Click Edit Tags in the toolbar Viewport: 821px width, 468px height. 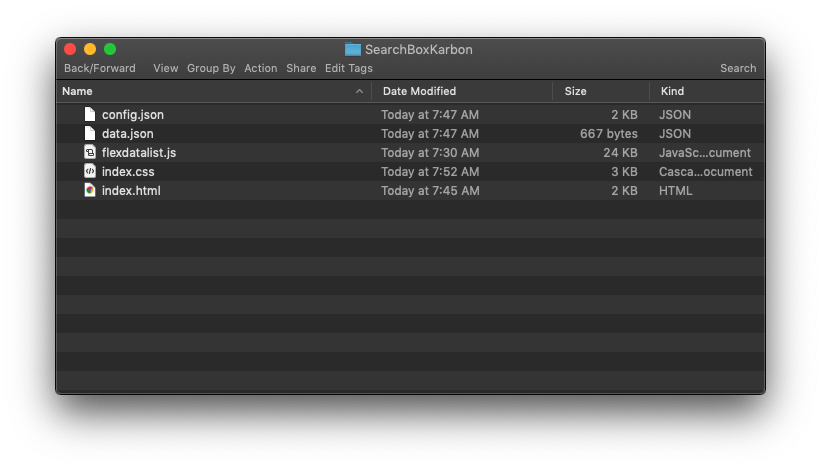pos(349,68)
